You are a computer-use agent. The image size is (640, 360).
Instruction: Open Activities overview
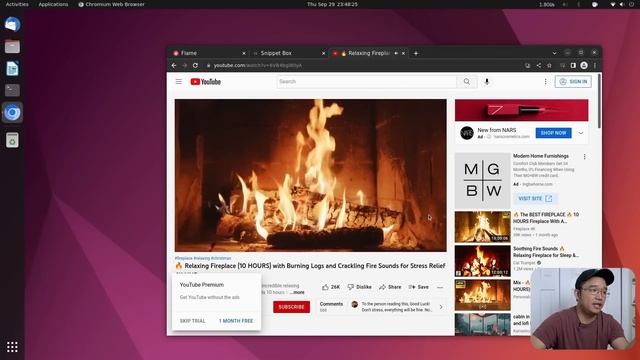coord(17,4)
